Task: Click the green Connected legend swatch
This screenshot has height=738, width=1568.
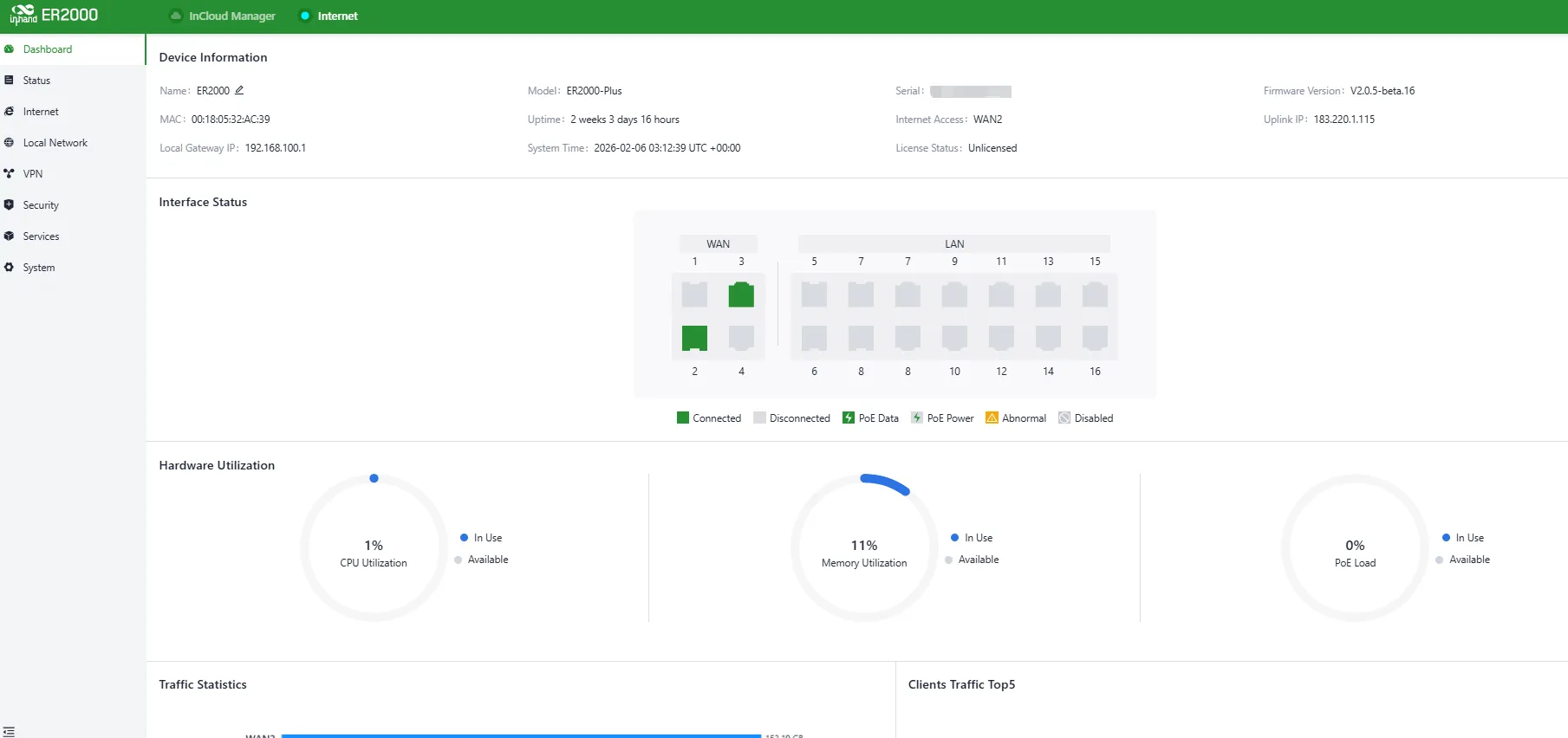Action: [x=682, y=418]
